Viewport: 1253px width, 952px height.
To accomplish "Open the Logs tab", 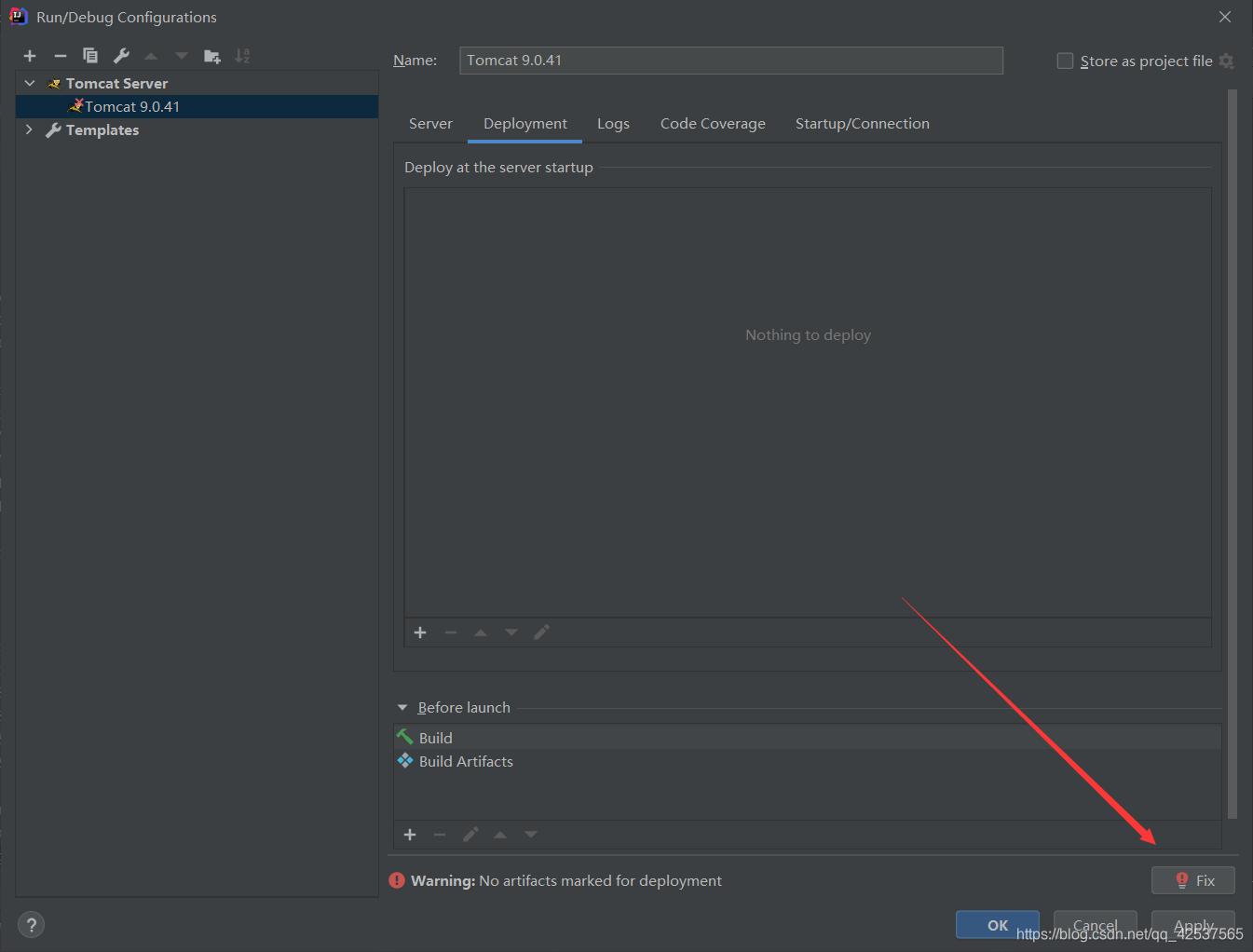I will pos(613,124).
